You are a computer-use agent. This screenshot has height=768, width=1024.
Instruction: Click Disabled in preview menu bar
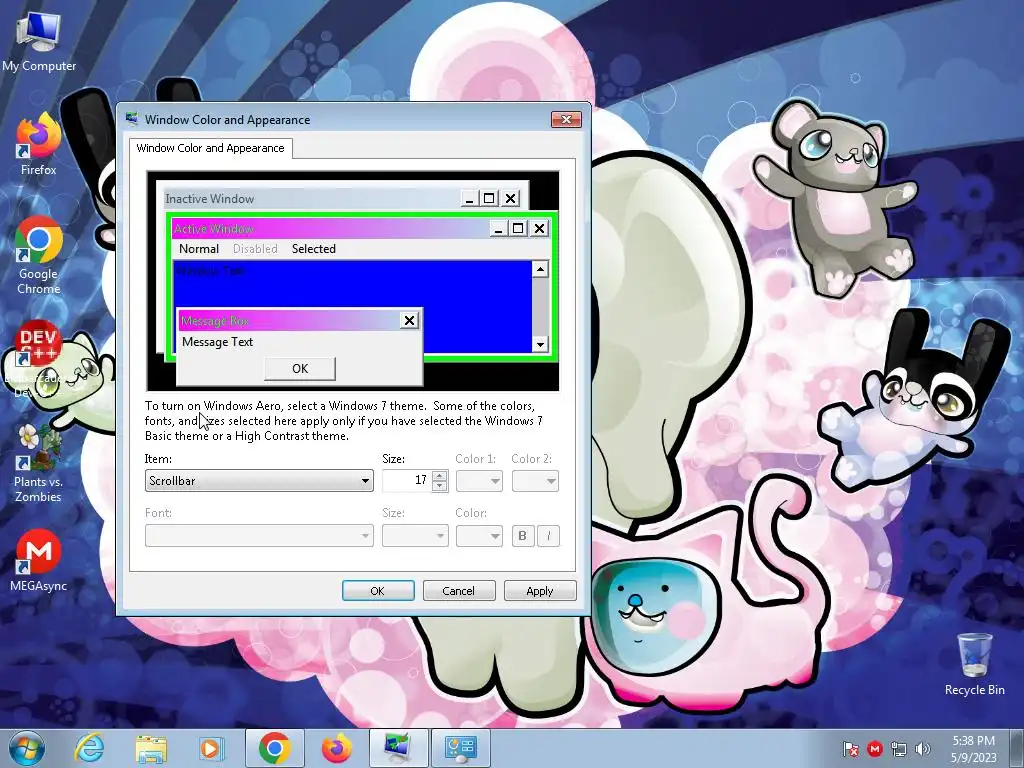coord(255,249)
